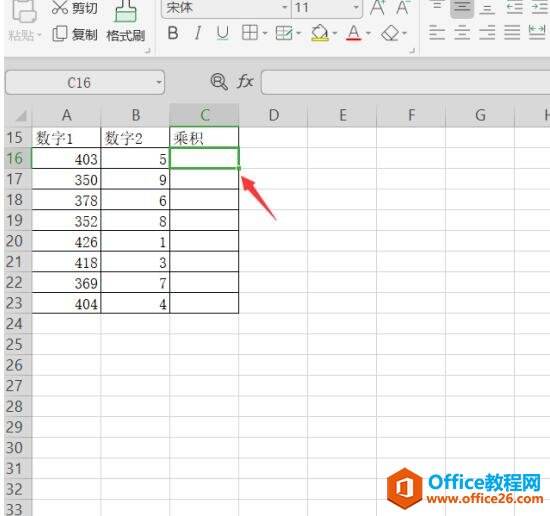The width and height of the screenshot is (550, 516).
Task: Click cell with header 数字2
Action: click(x=135, y=138)
